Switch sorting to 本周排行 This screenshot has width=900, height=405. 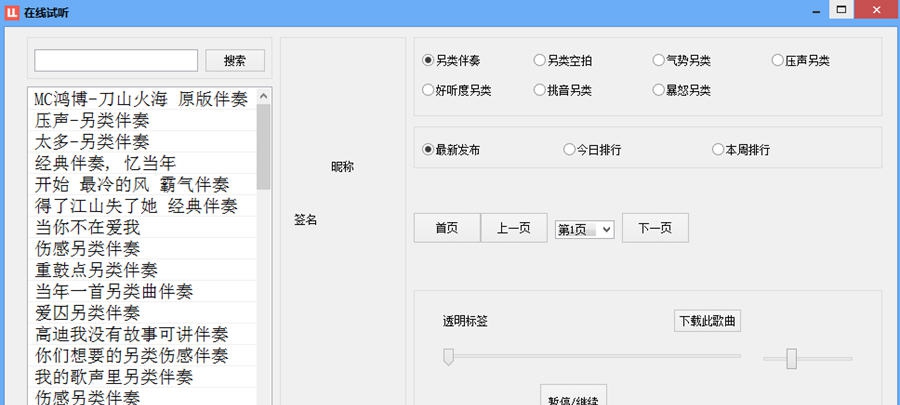741,150
